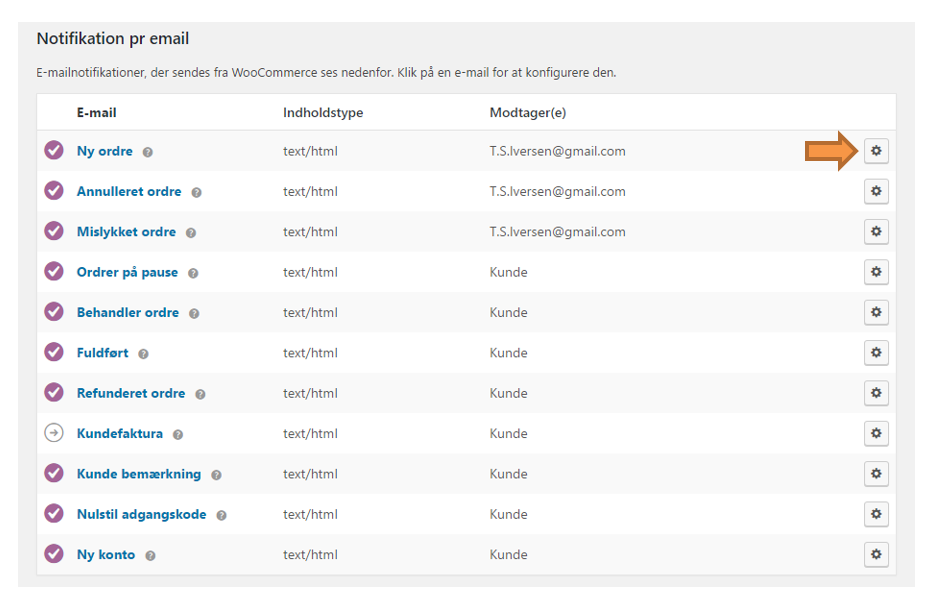Viewport: 934px width, 604px height.
Task: Click recipient email in Mislykket ordre row
Action: coord(558,232)
